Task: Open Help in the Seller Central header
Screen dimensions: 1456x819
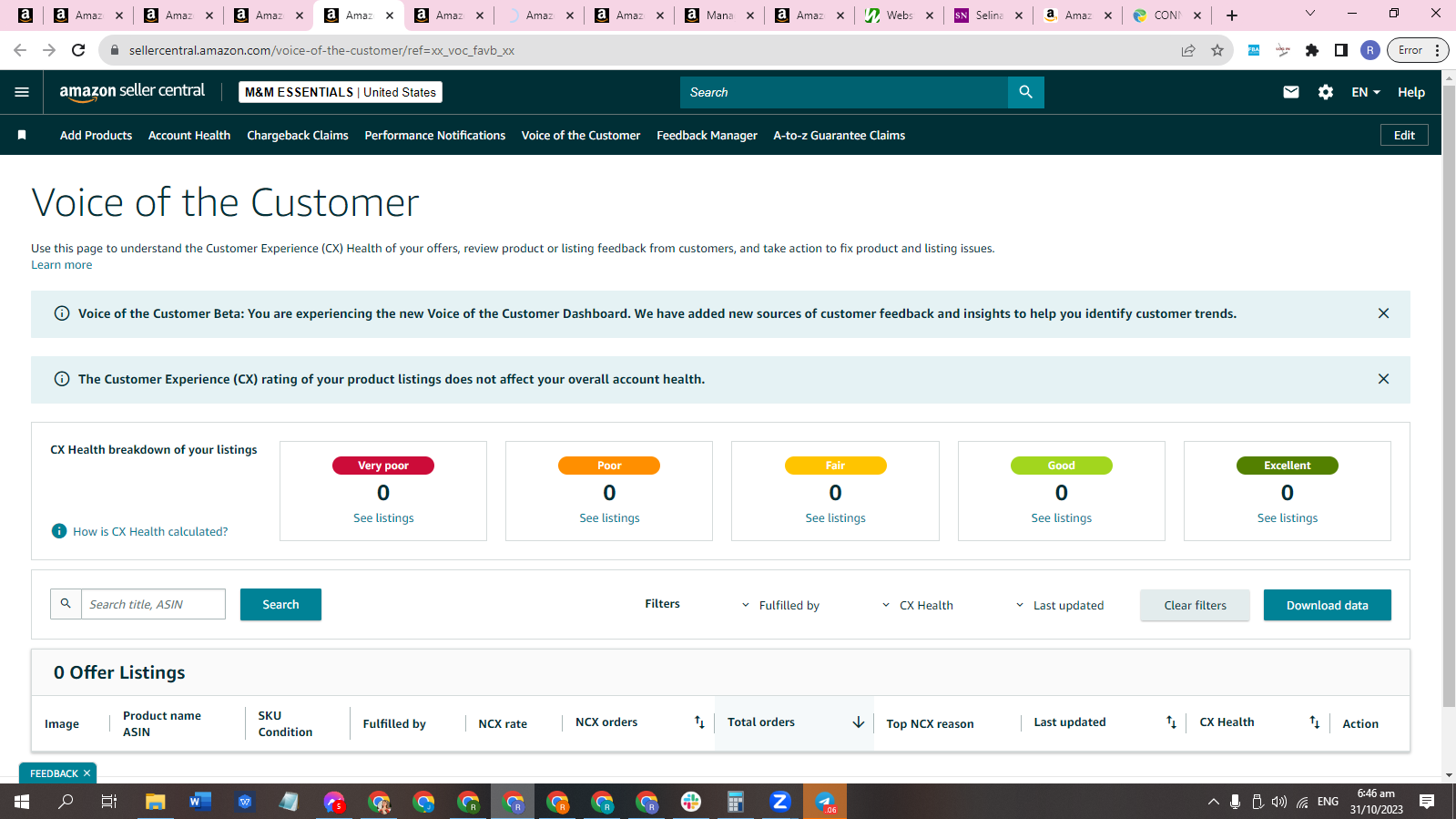Action: click(x=1411, y=92)
